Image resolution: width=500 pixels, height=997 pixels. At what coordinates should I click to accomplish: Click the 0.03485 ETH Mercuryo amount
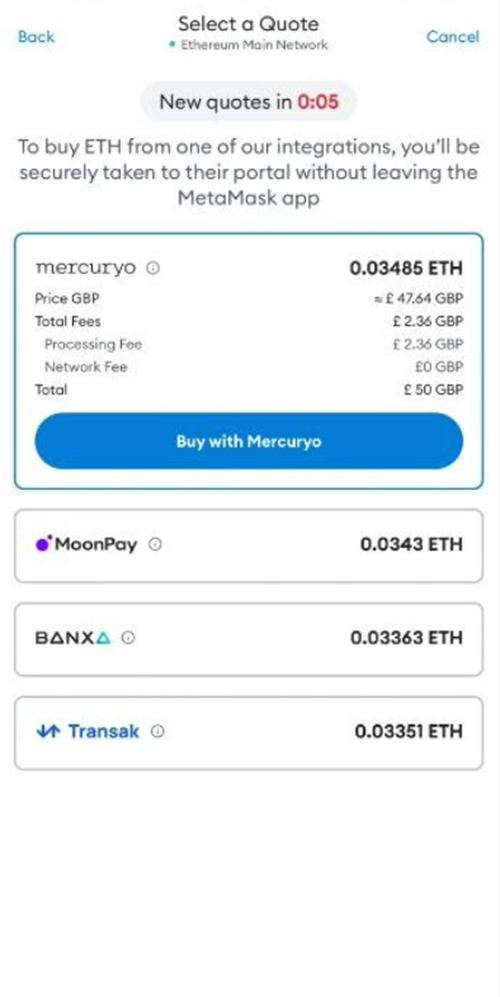(x=406, y=268)
